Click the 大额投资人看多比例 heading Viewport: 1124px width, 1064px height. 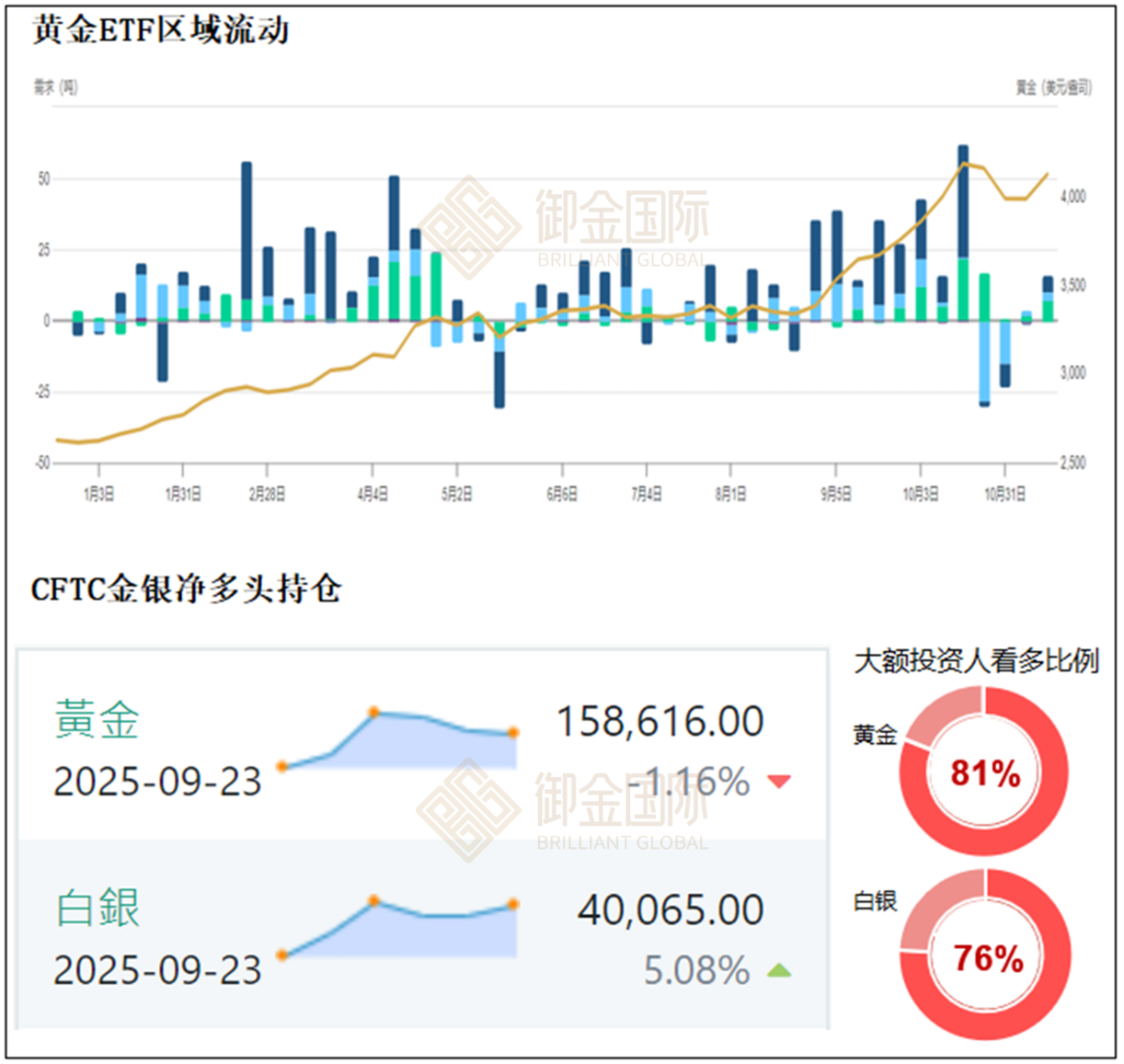(976, 662)
